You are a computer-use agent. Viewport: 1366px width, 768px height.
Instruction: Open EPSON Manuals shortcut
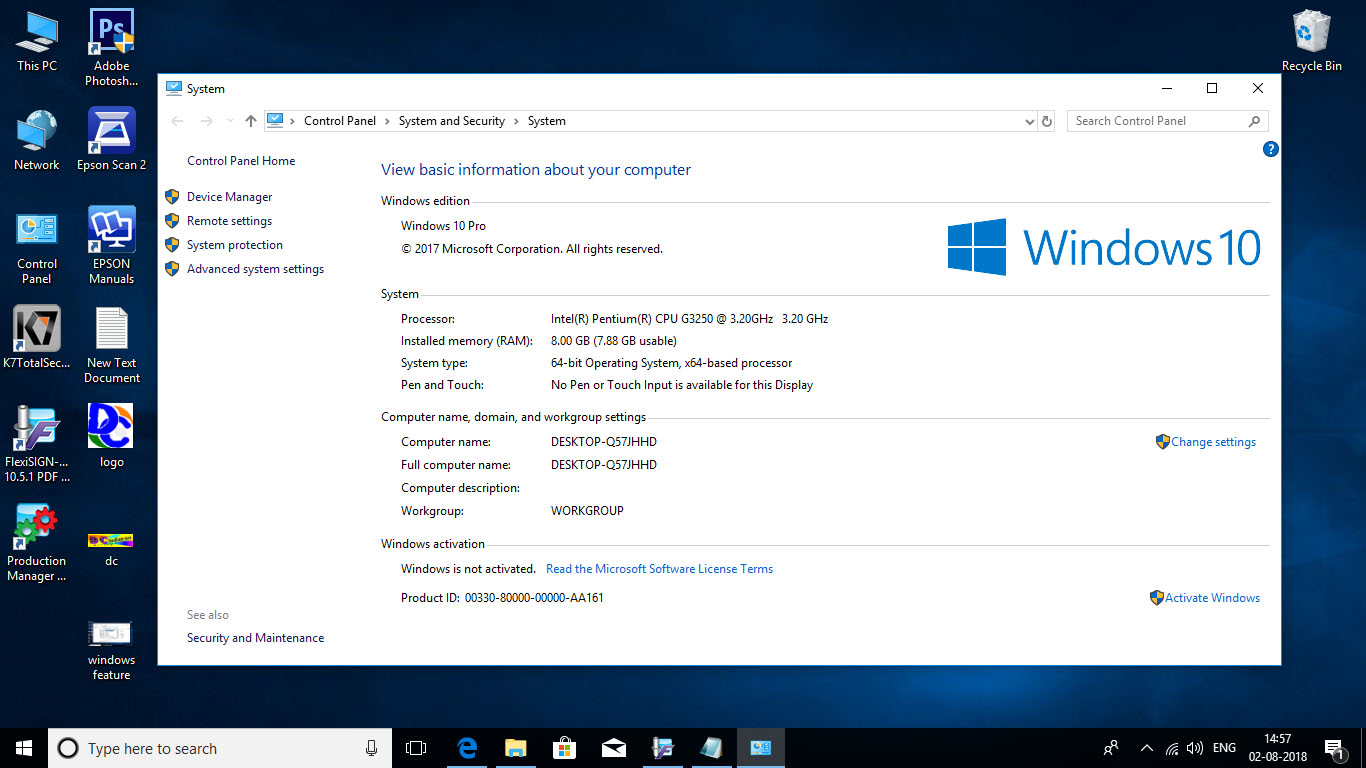click(112, 246)
